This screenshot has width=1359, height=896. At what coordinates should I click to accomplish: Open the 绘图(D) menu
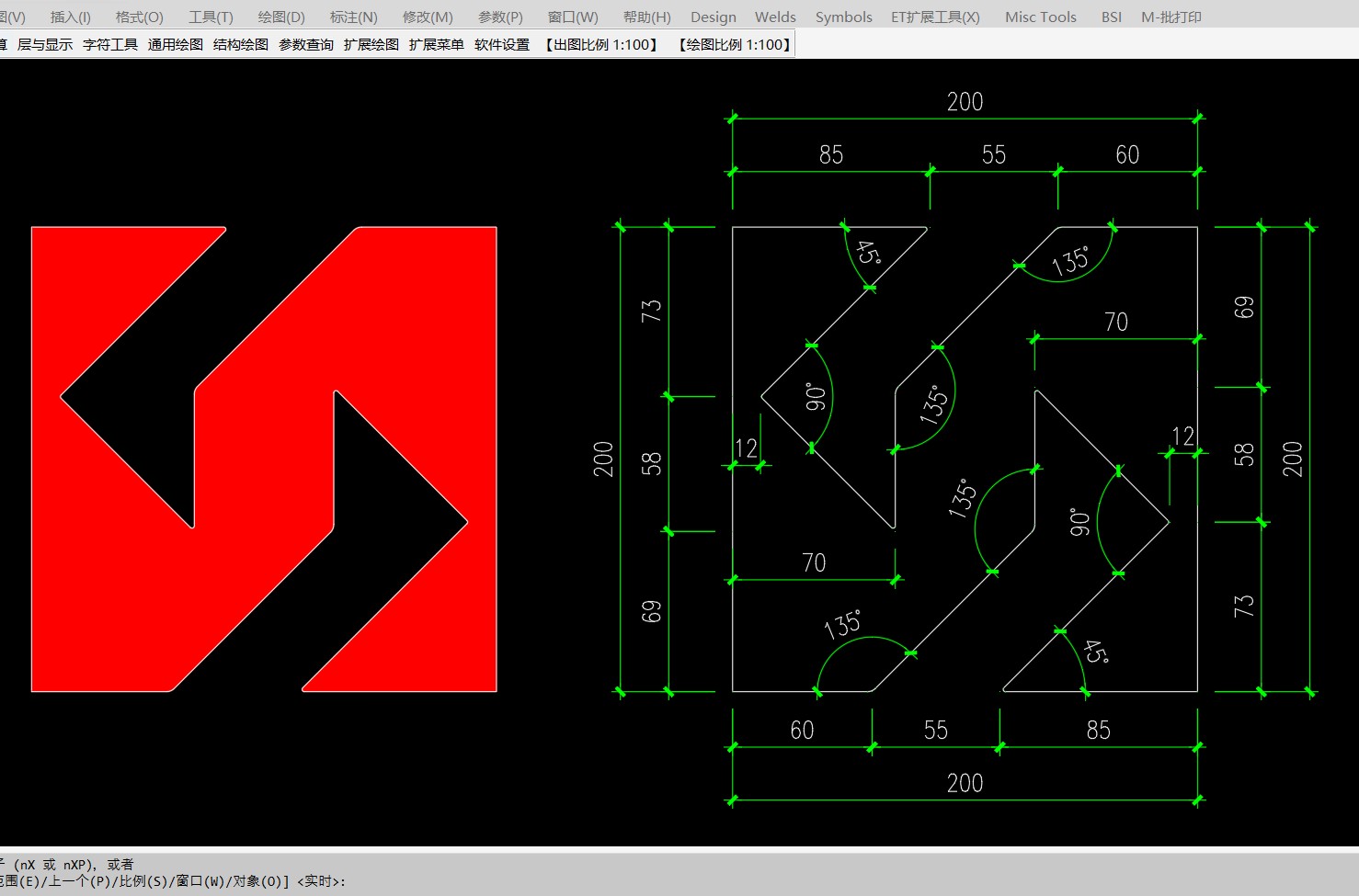click(x=281, y=17)
